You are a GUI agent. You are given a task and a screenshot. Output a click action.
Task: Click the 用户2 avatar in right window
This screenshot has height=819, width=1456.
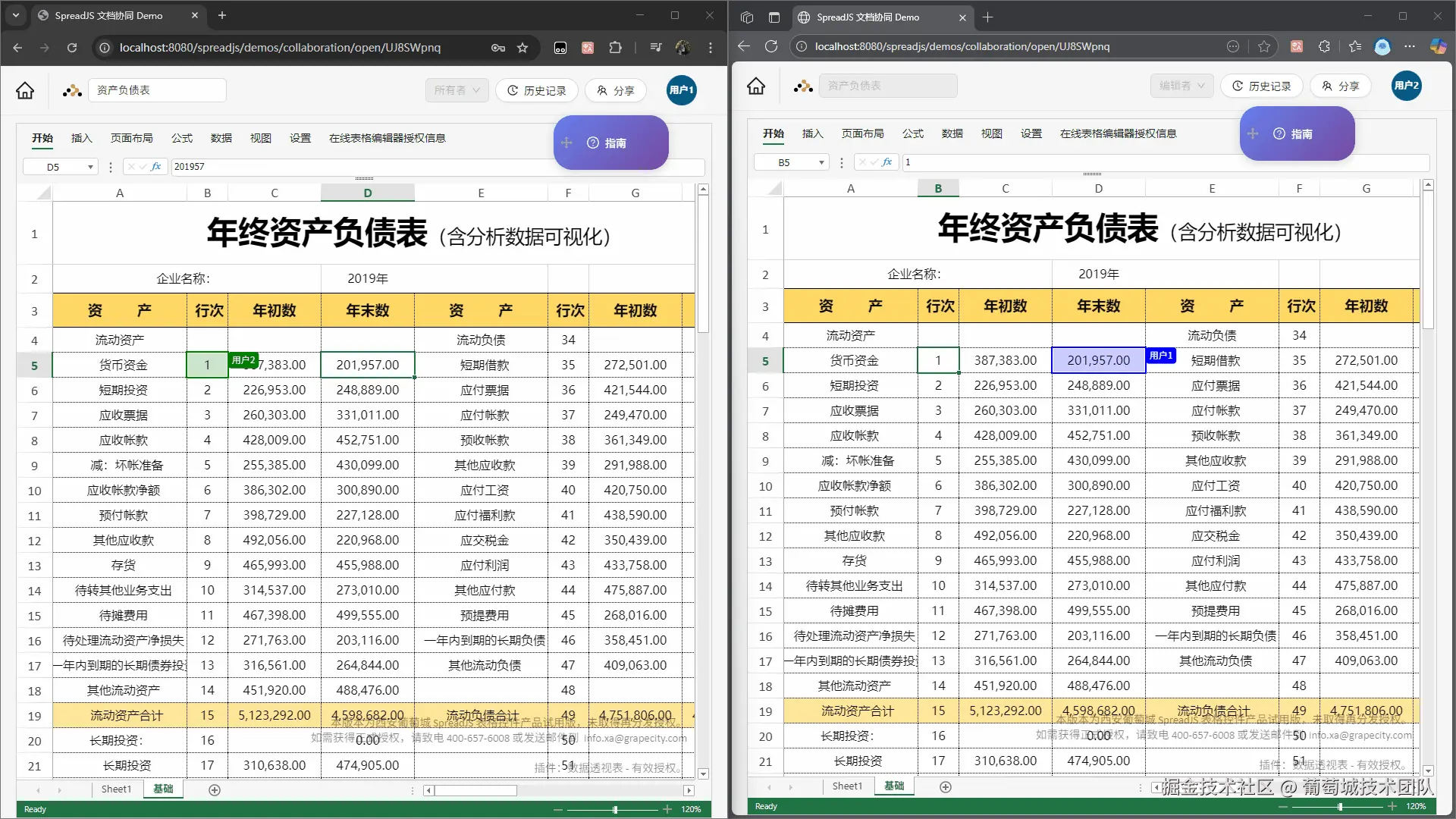click(x=1407, y=86)
